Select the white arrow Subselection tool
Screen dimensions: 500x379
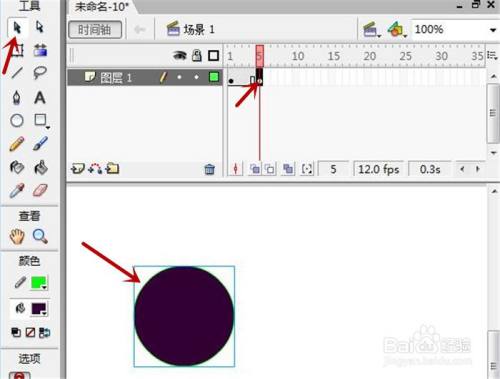[x=40, y=27]
